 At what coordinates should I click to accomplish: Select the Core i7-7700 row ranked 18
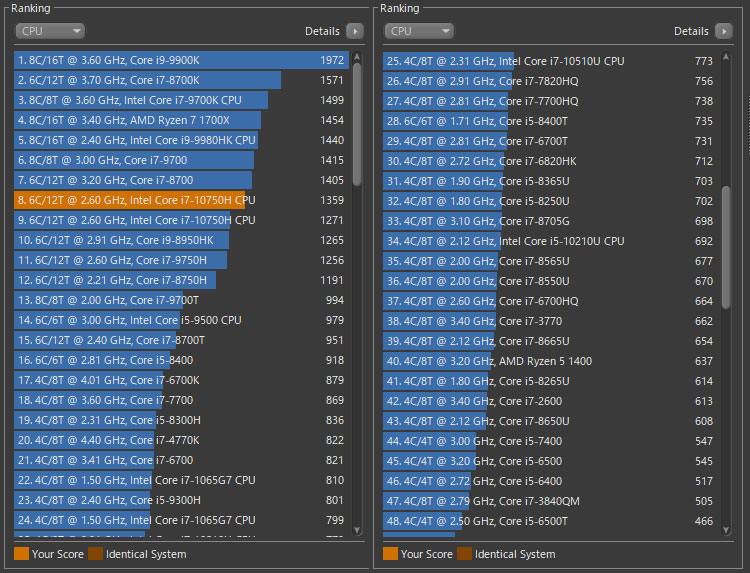pos(182,400)
